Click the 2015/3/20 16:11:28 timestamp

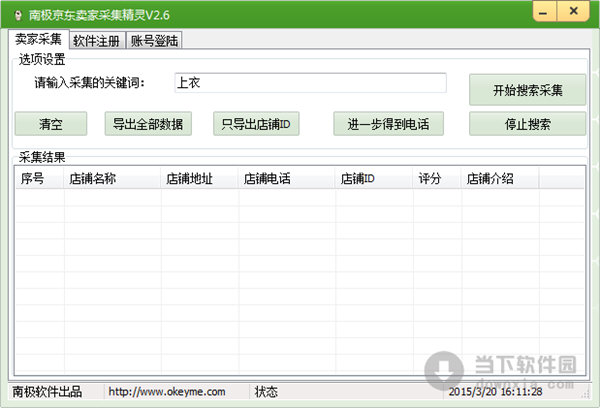point(495,392)
